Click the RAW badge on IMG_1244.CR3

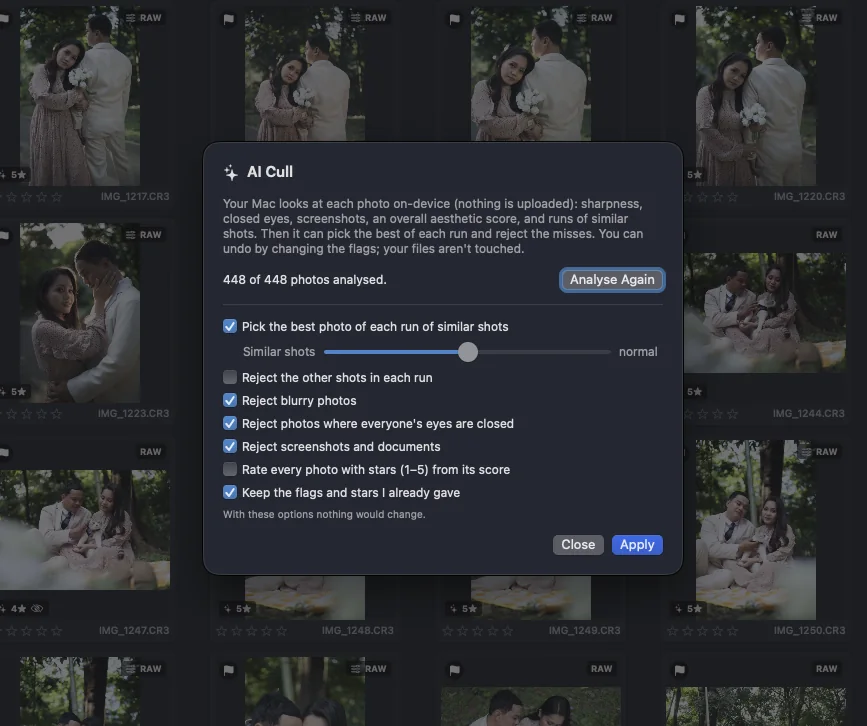coord(826,235)
